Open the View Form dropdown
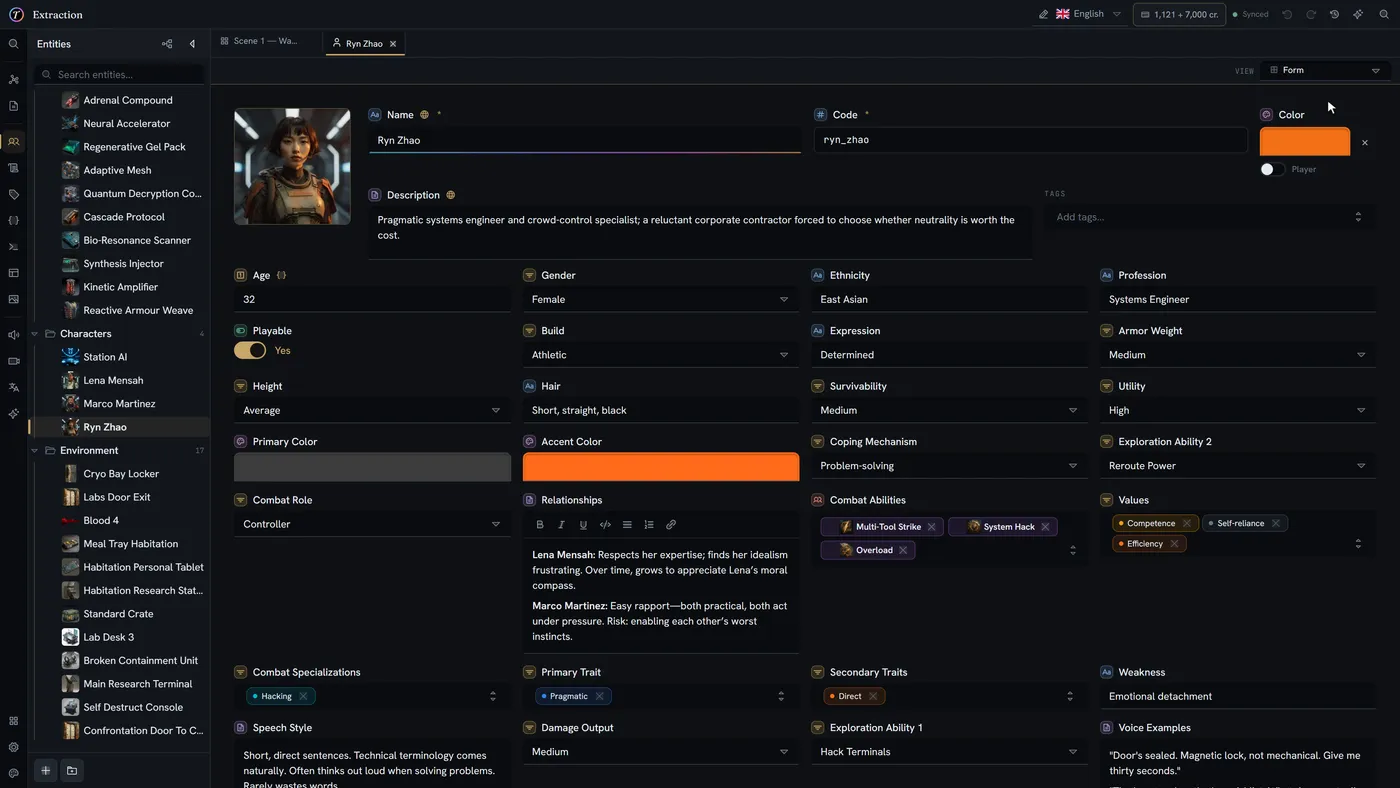The width and height of the screenshot is (1400, 788). click(1324, 70)
